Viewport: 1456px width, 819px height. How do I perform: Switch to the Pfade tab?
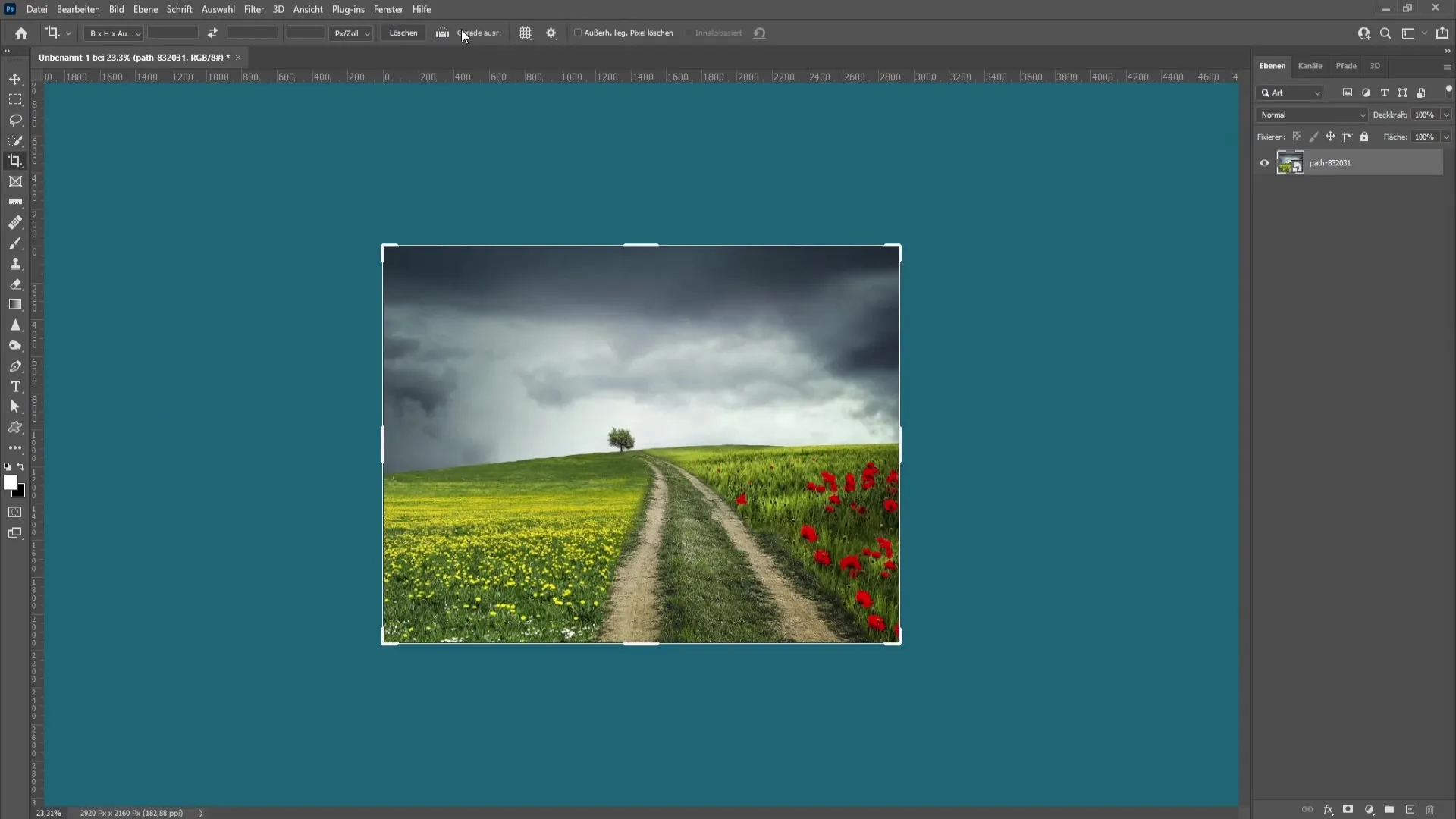(x=1346, y=65)
